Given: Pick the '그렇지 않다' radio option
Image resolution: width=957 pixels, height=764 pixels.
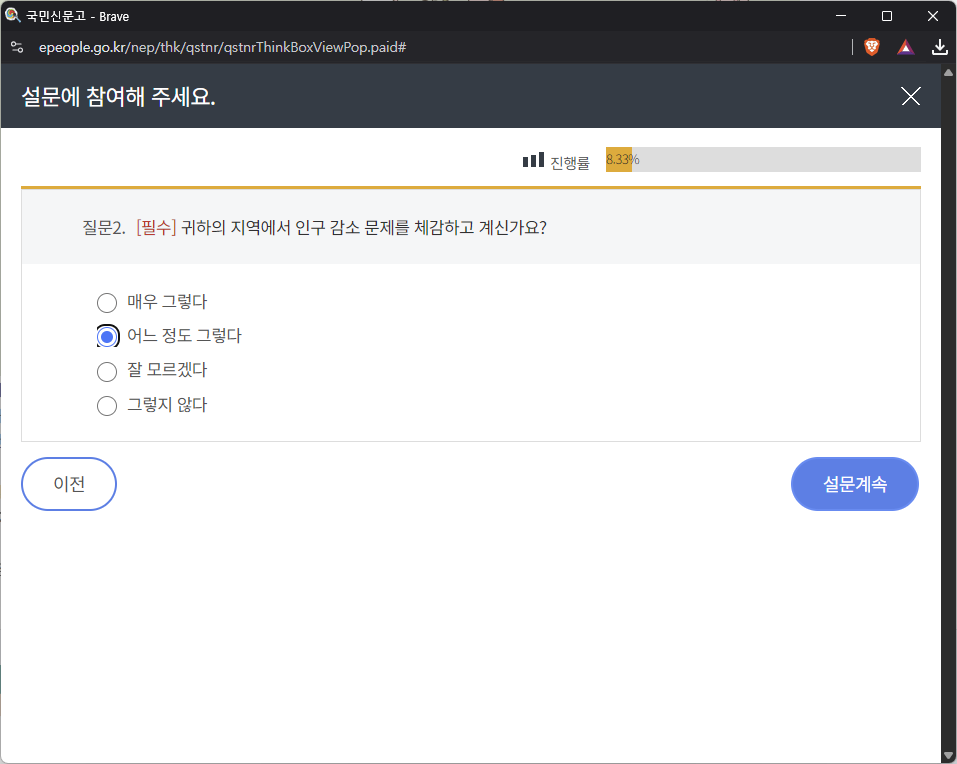Looking at the screenshot, I should tap(107, 405).
